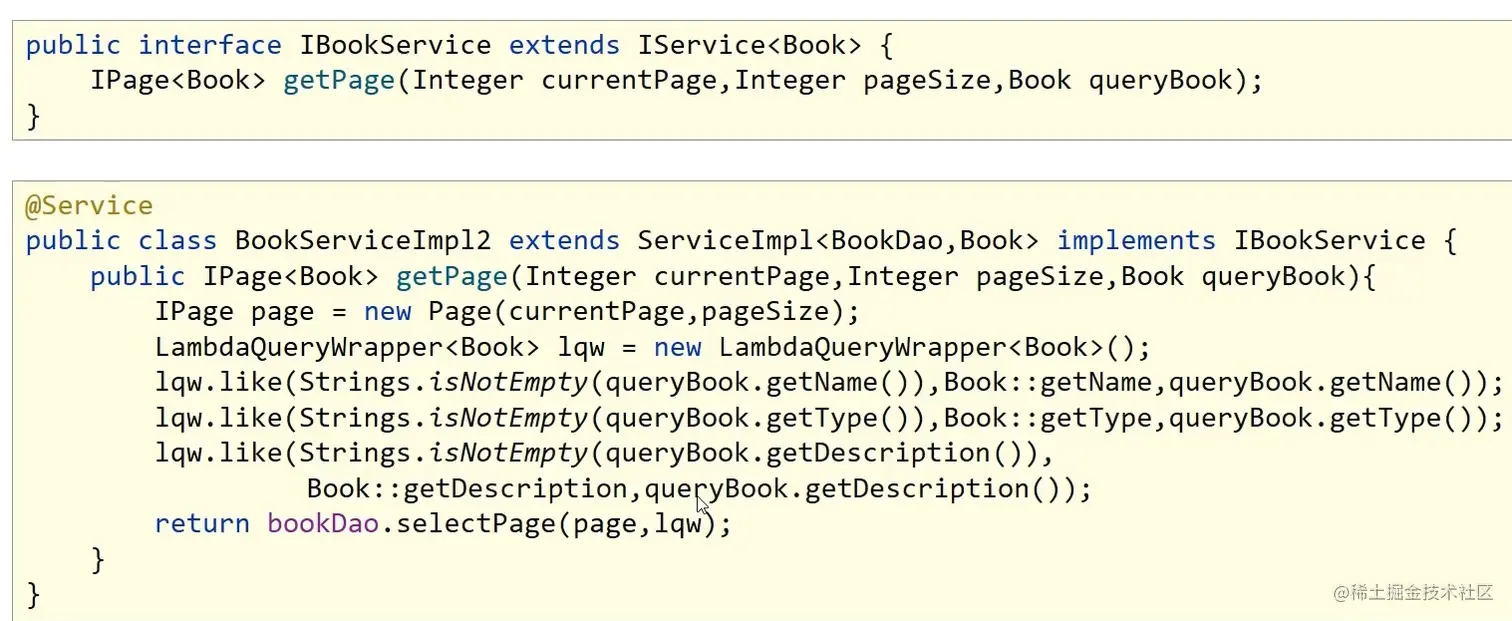Click the Book::getName method reference
This screenshot has width=1512, height=621.
(1048, 383)
